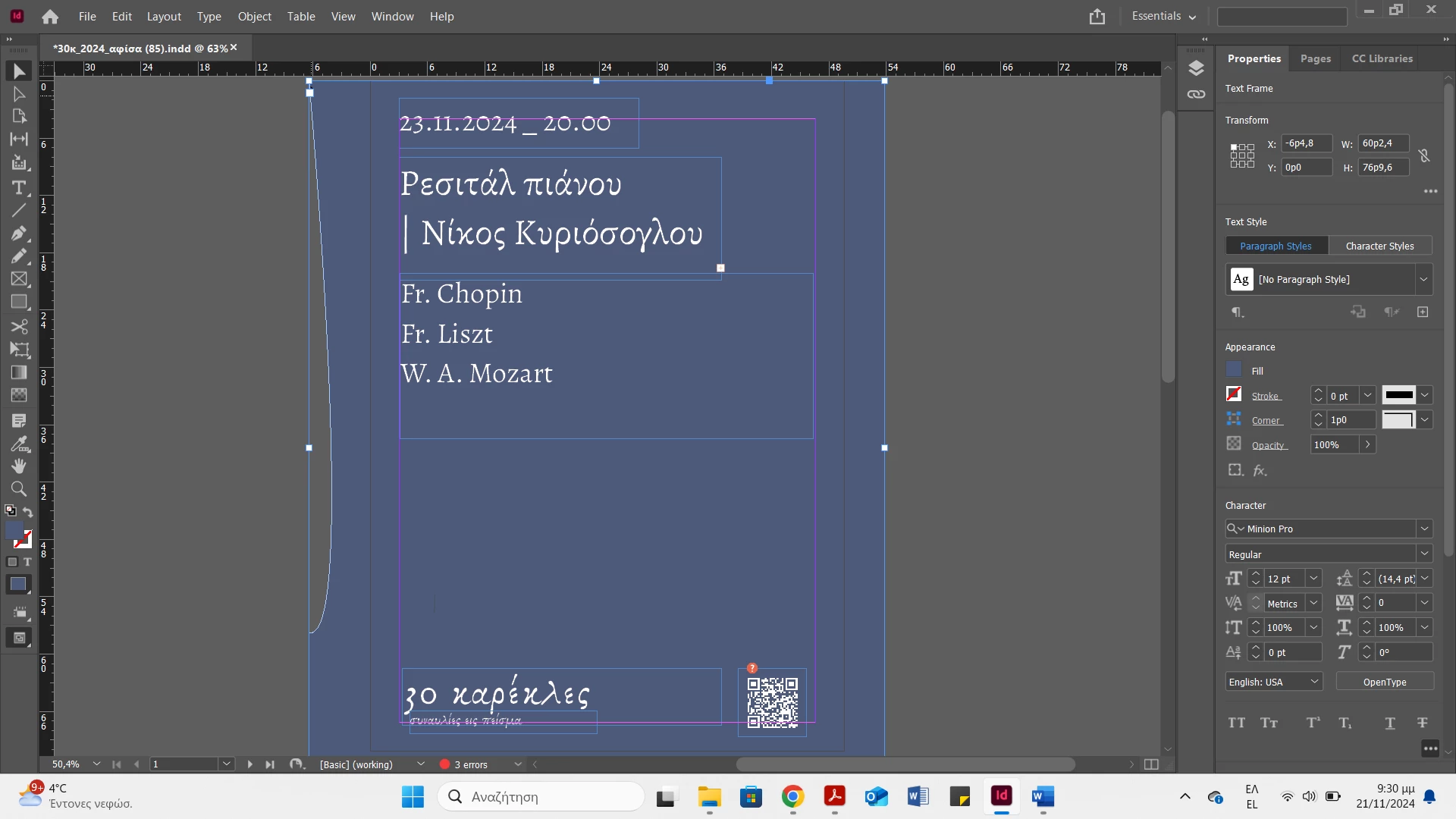
Task: Select the Direct Selection tool
Action: [x=19, y=94]
